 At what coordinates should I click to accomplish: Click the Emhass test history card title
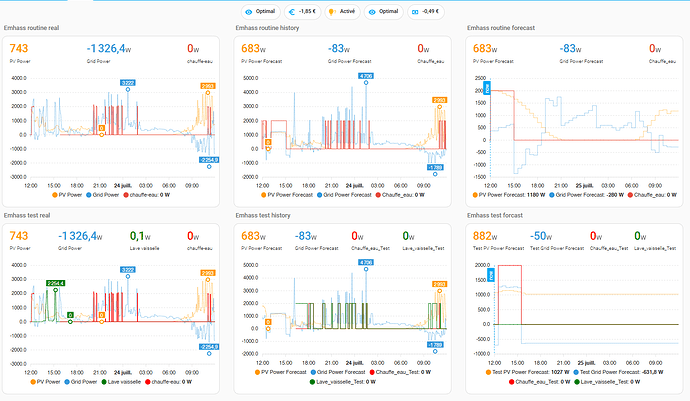pos(263,215)
